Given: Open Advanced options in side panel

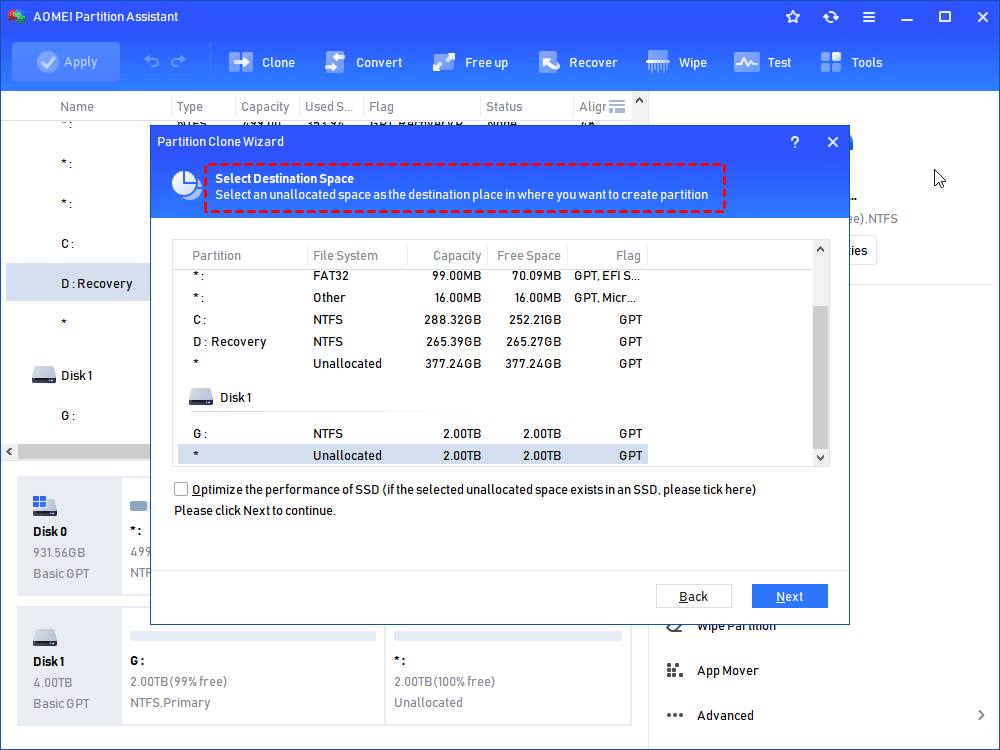Looking at the screenshot, I should tap(725, 715).
